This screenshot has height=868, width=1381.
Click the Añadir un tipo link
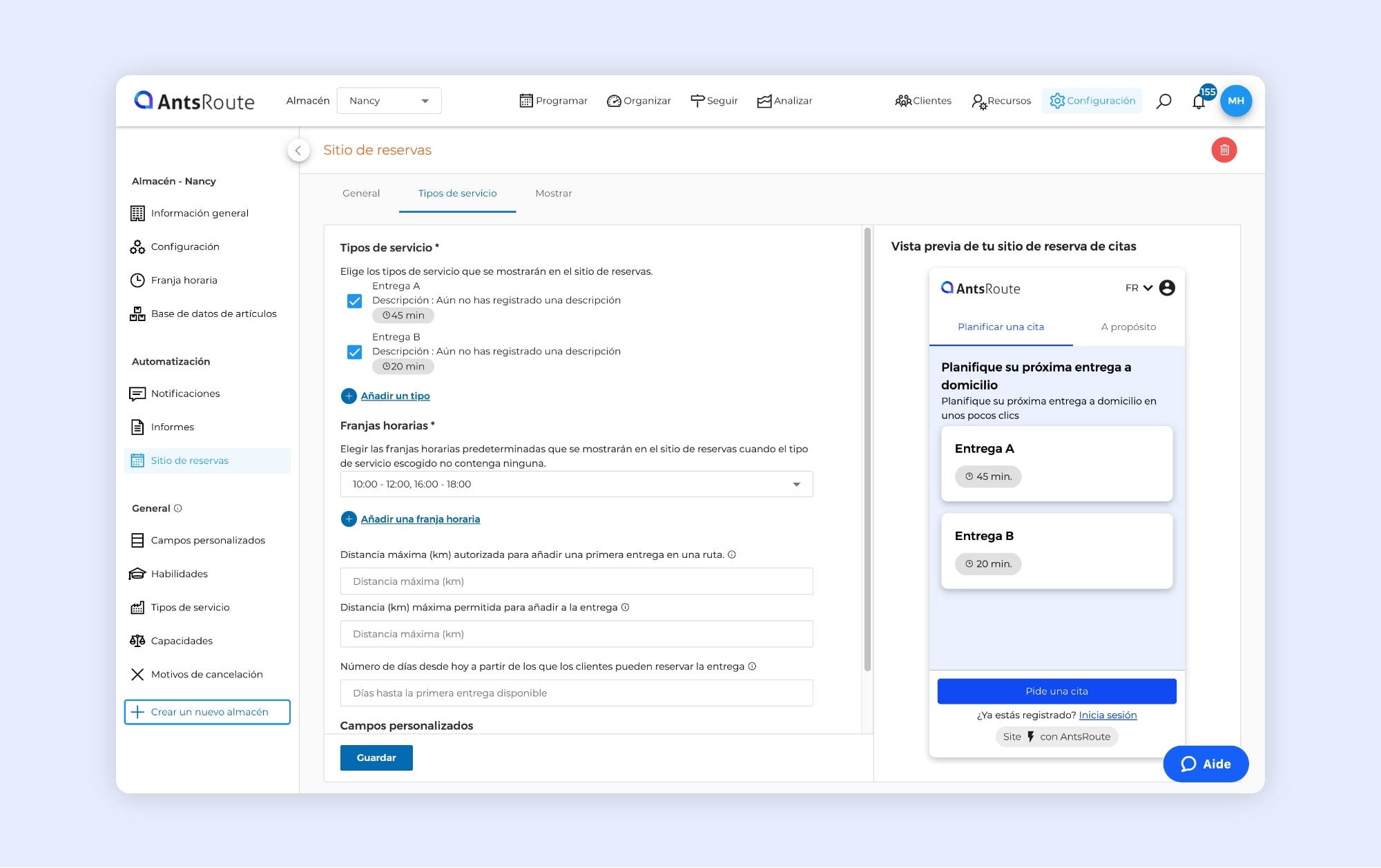click(394, 396)
